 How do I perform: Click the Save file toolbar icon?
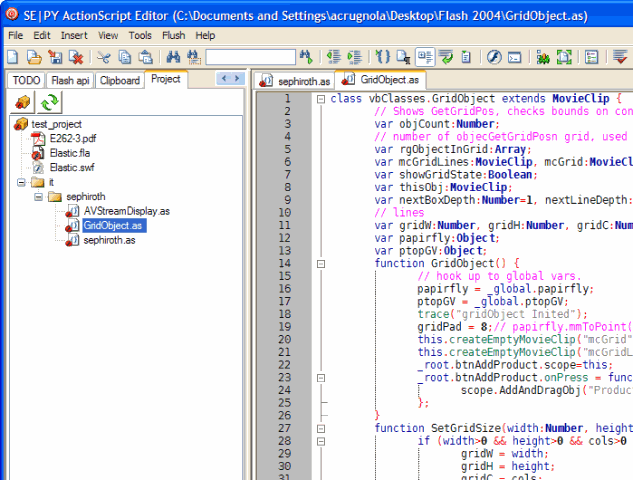[x=55, y=57]
